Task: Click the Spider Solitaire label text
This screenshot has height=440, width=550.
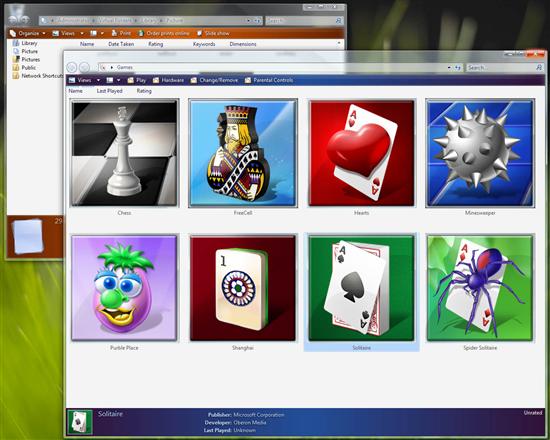Action: pyautogui.click(x=480, y=348)
